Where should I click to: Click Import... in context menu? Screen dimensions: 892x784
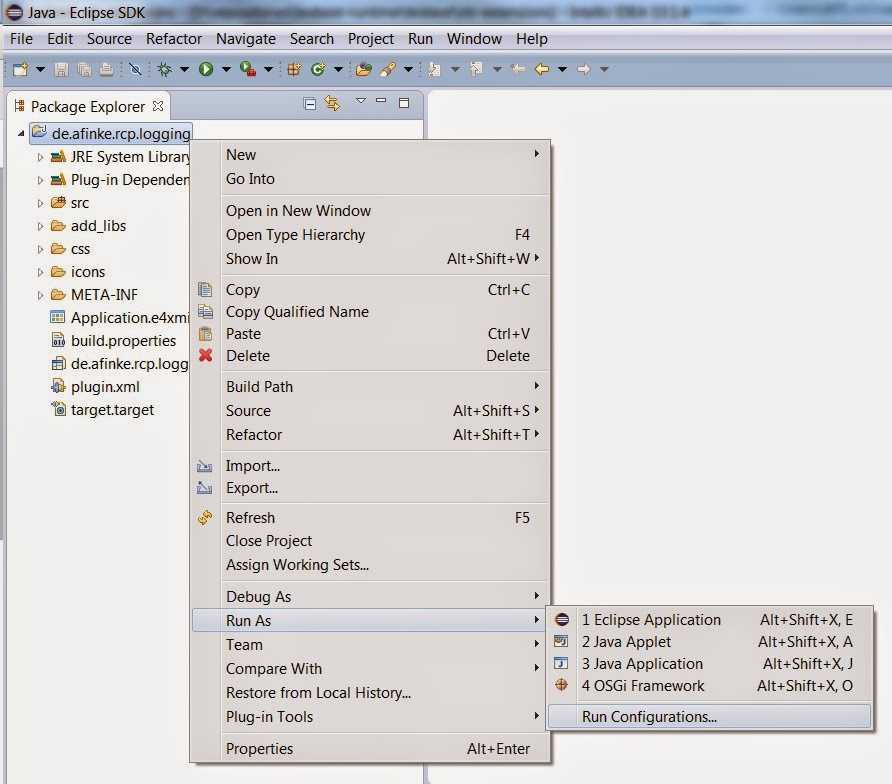(370, 466)
